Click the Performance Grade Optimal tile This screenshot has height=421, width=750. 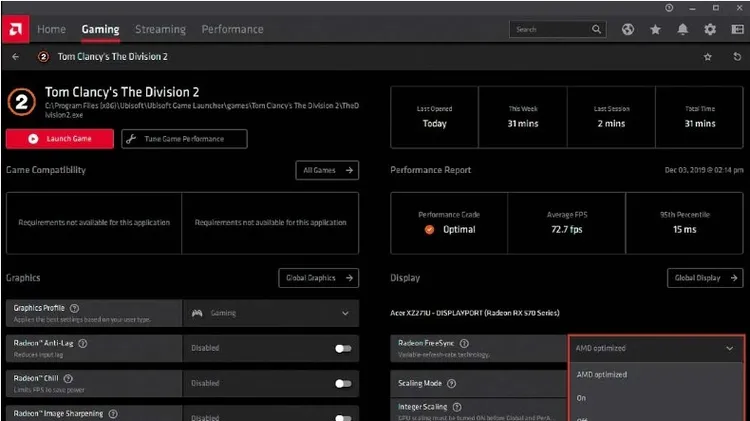pos(449,223)
